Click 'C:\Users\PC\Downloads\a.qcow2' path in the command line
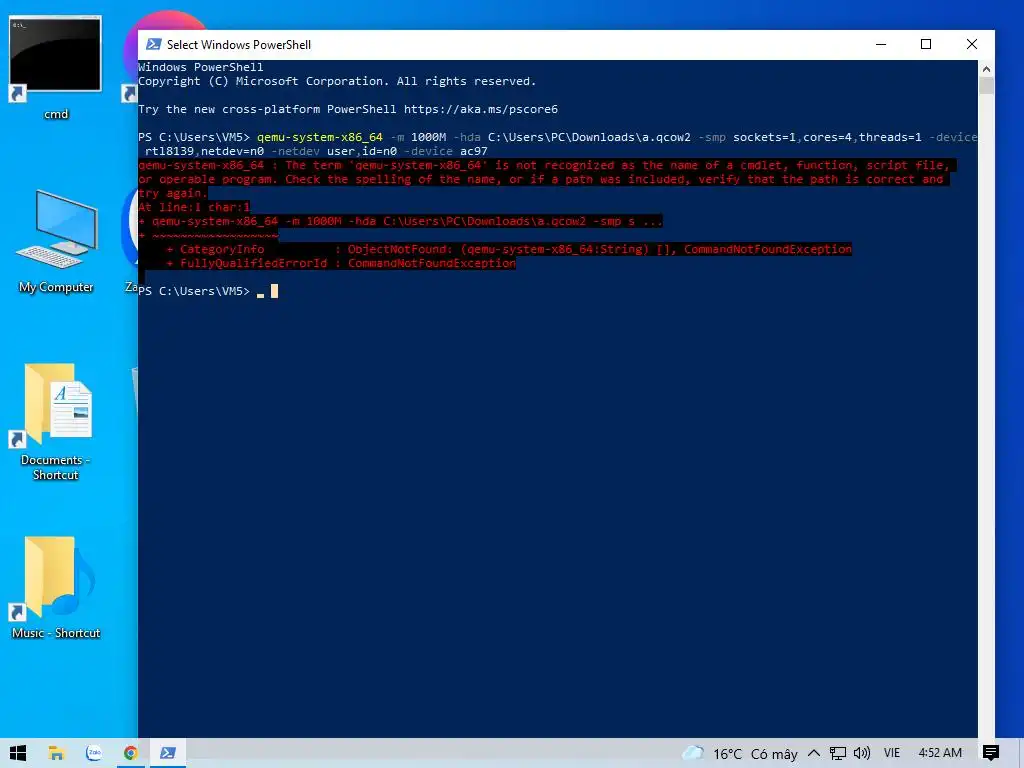Screen dimensions: 1024x768 (589, 137)
